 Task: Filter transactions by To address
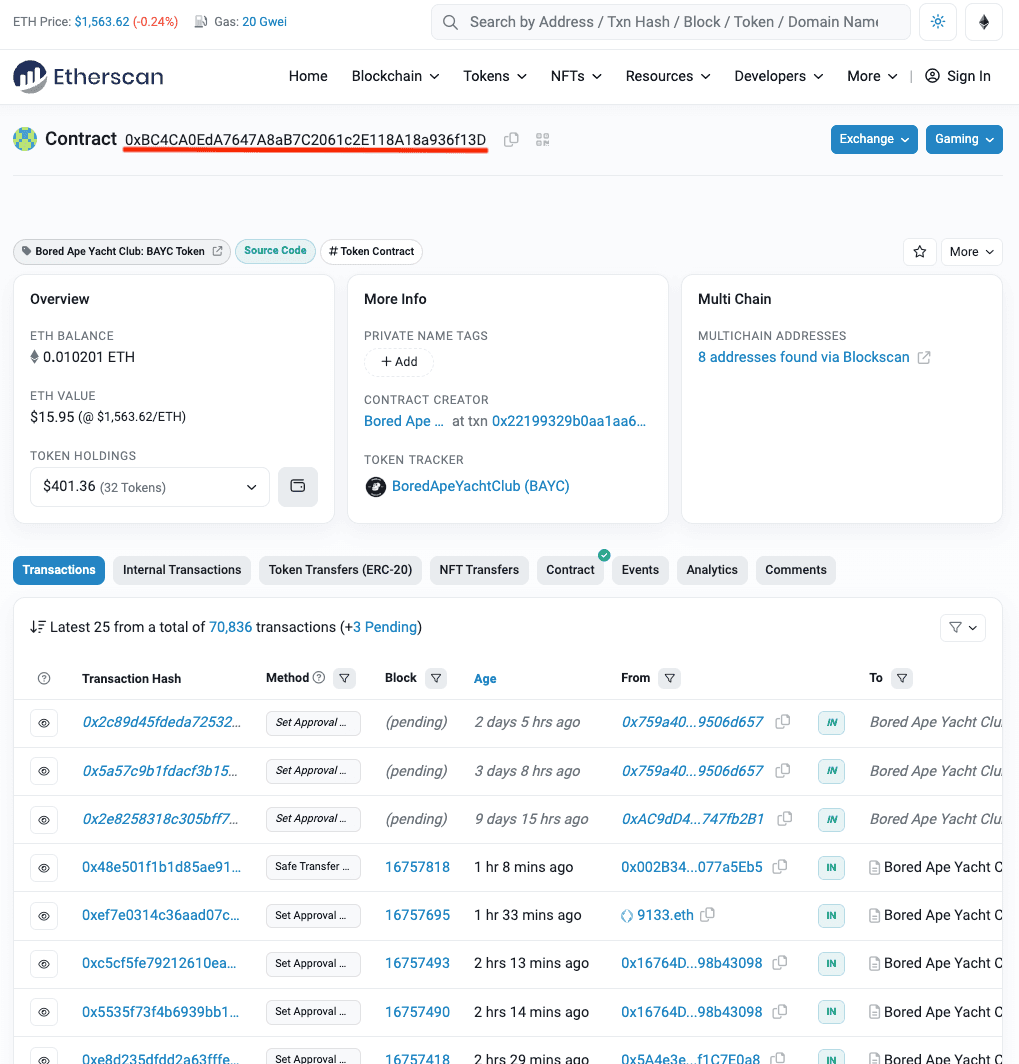902,678
